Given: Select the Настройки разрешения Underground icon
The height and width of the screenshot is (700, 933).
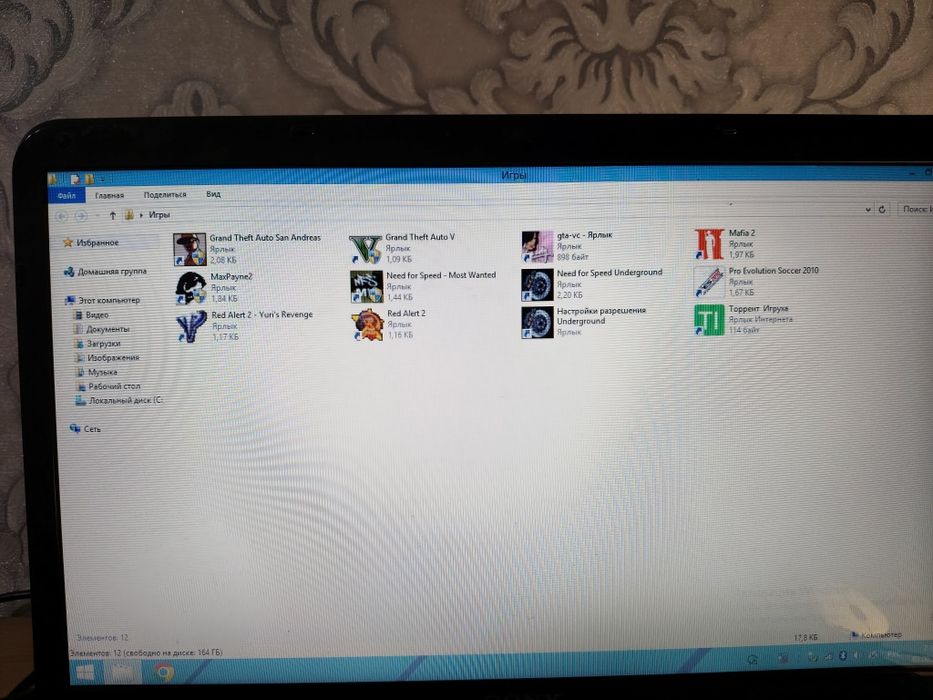Looking at the screenshot, I should click(537, 323).
